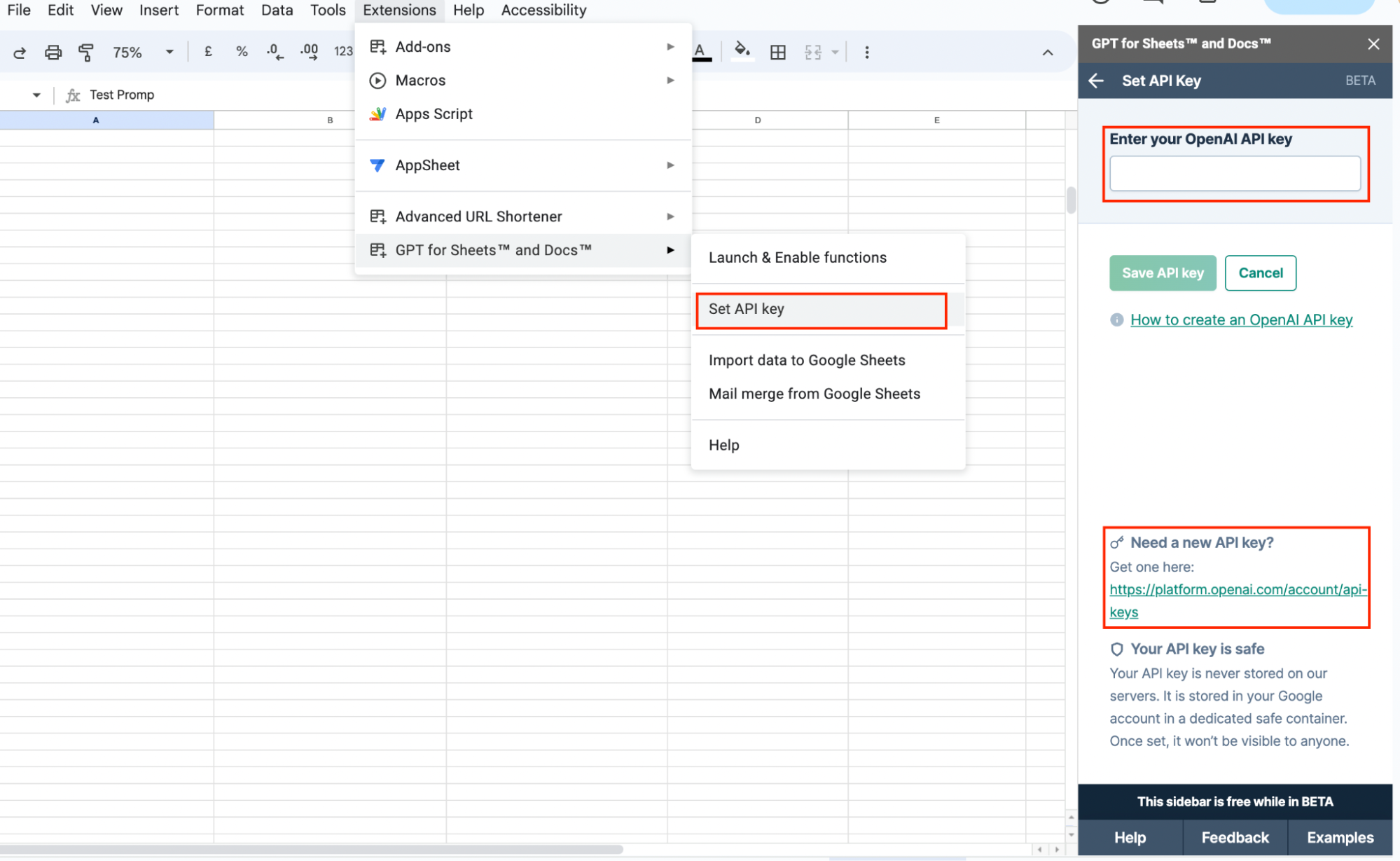Select the paint format tool
The width and height of the screenshot is (1400, 861).
[x=86, y=53]
